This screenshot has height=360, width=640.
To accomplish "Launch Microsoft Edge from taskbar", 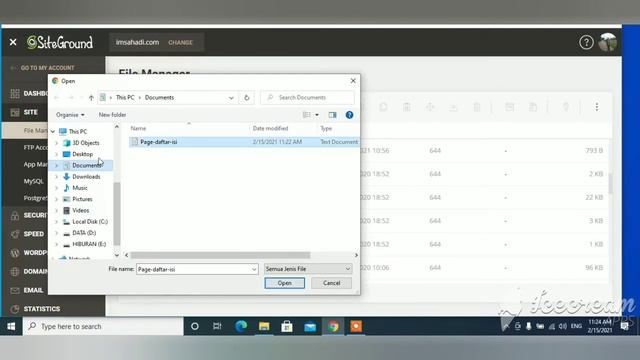I will tap(241, 326).
